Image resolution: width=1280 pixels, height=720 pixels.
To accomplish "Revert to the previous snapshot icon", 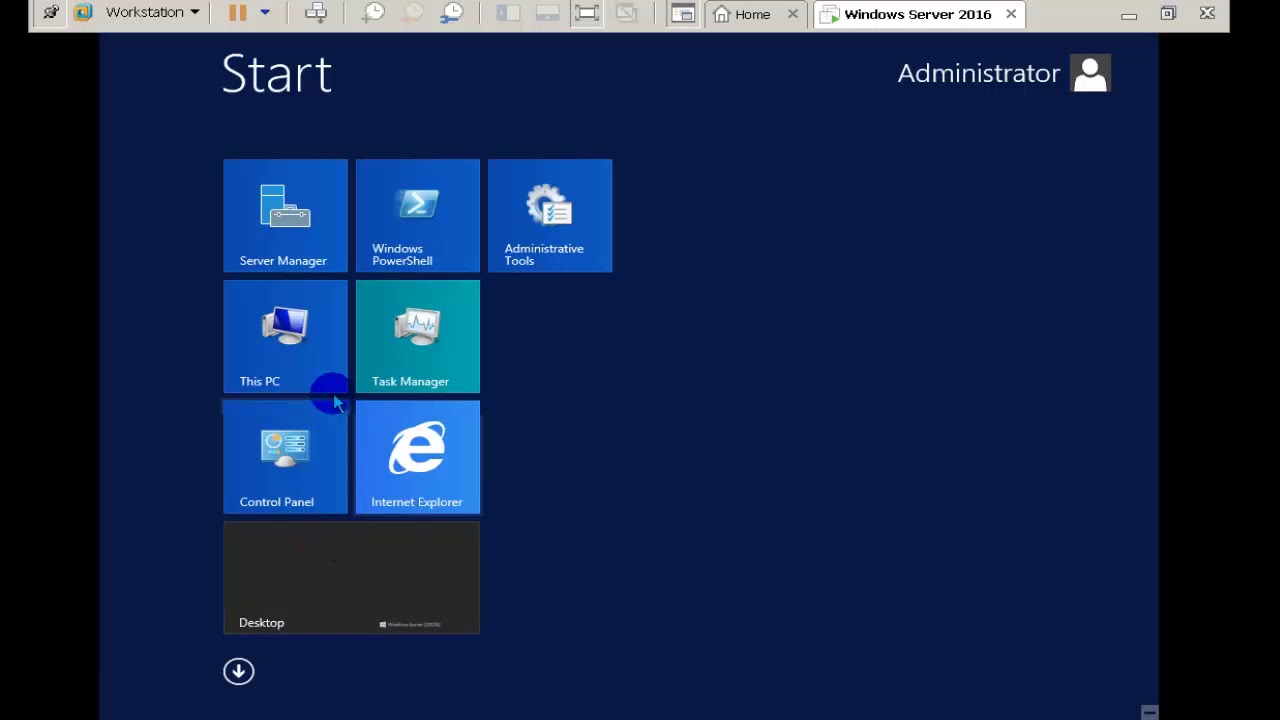I will point(412,13).
